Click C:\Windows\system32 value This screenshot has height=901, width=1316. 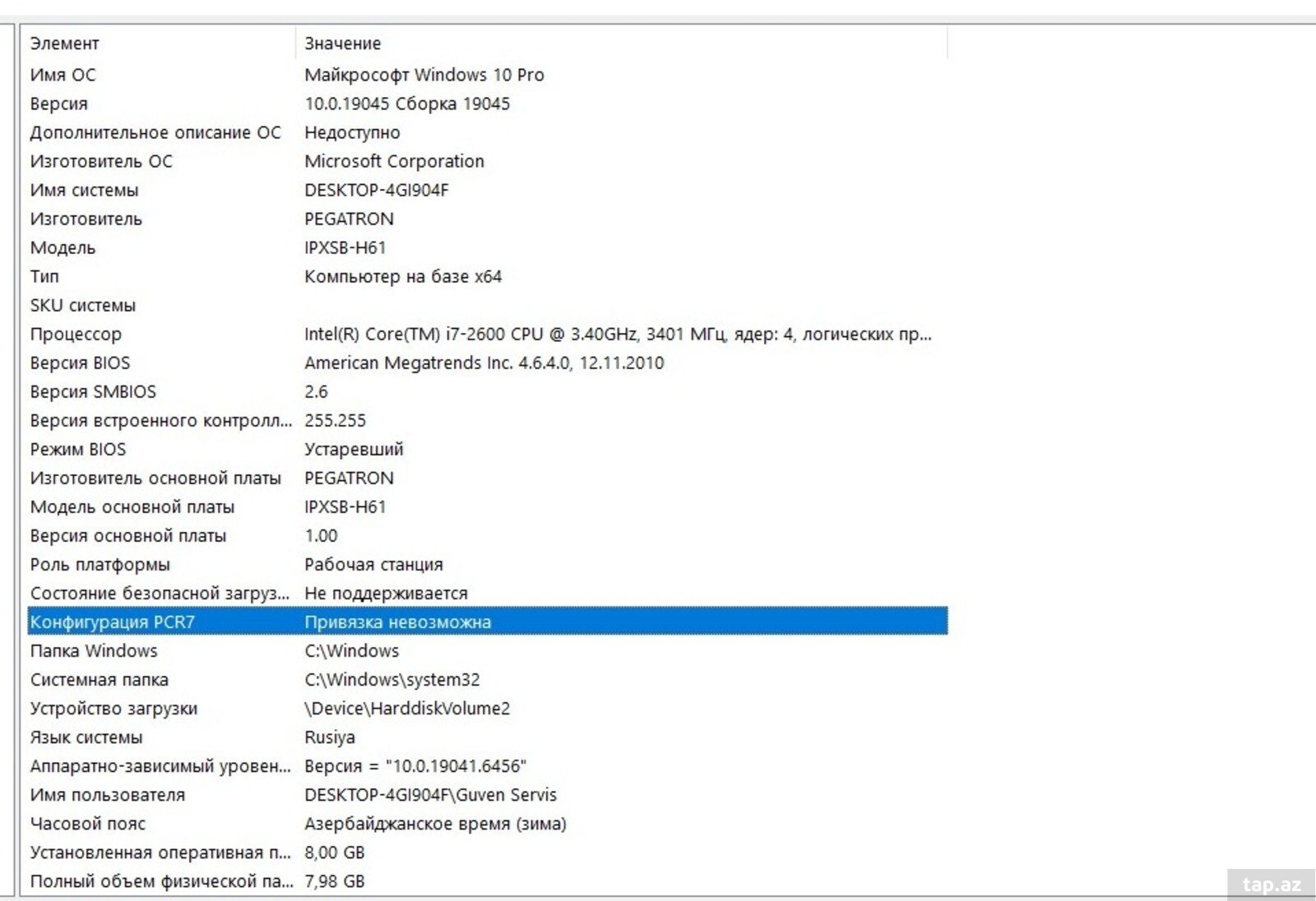392,679
